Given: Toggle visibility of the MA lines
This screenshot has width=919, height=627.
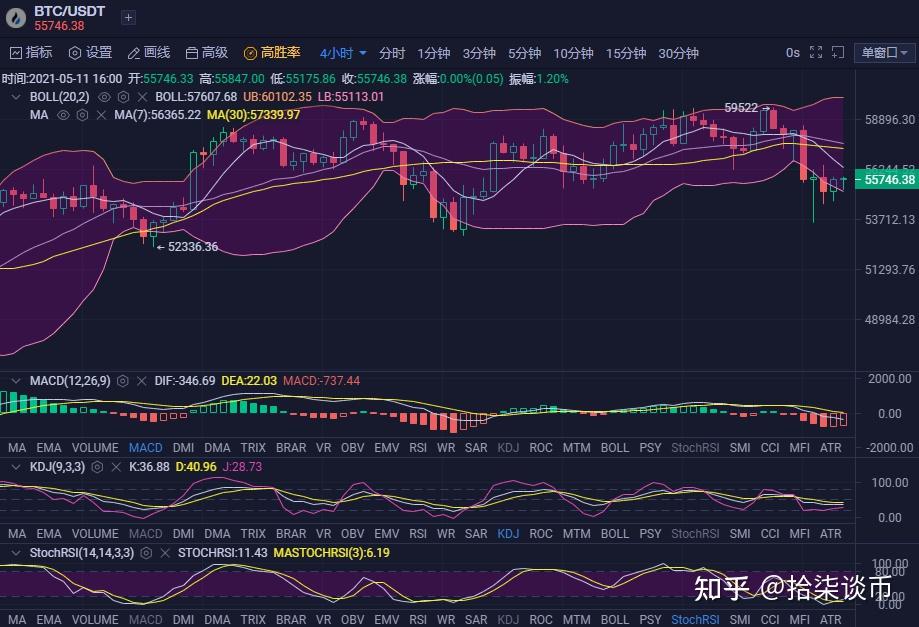Looking at the screenshot, I should (x=63, y=115).
